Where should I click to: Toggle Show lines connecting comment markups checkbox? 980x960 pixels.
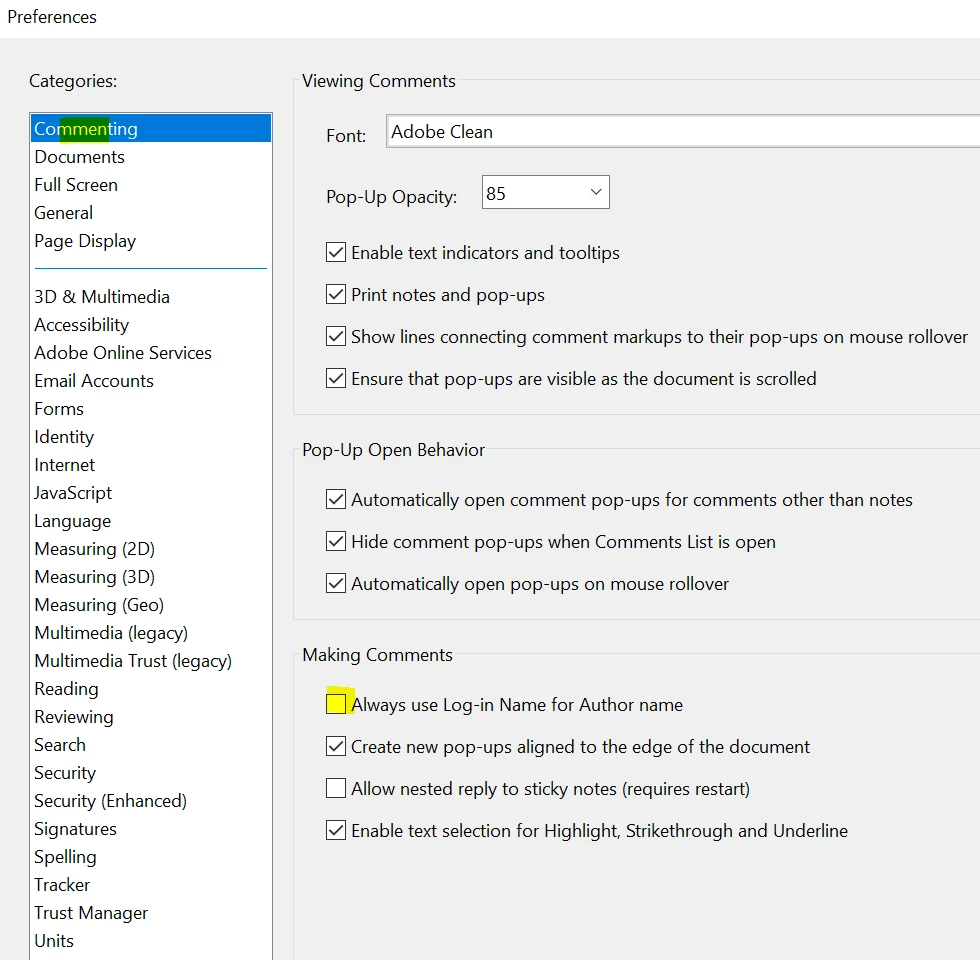tap(336, 336)
